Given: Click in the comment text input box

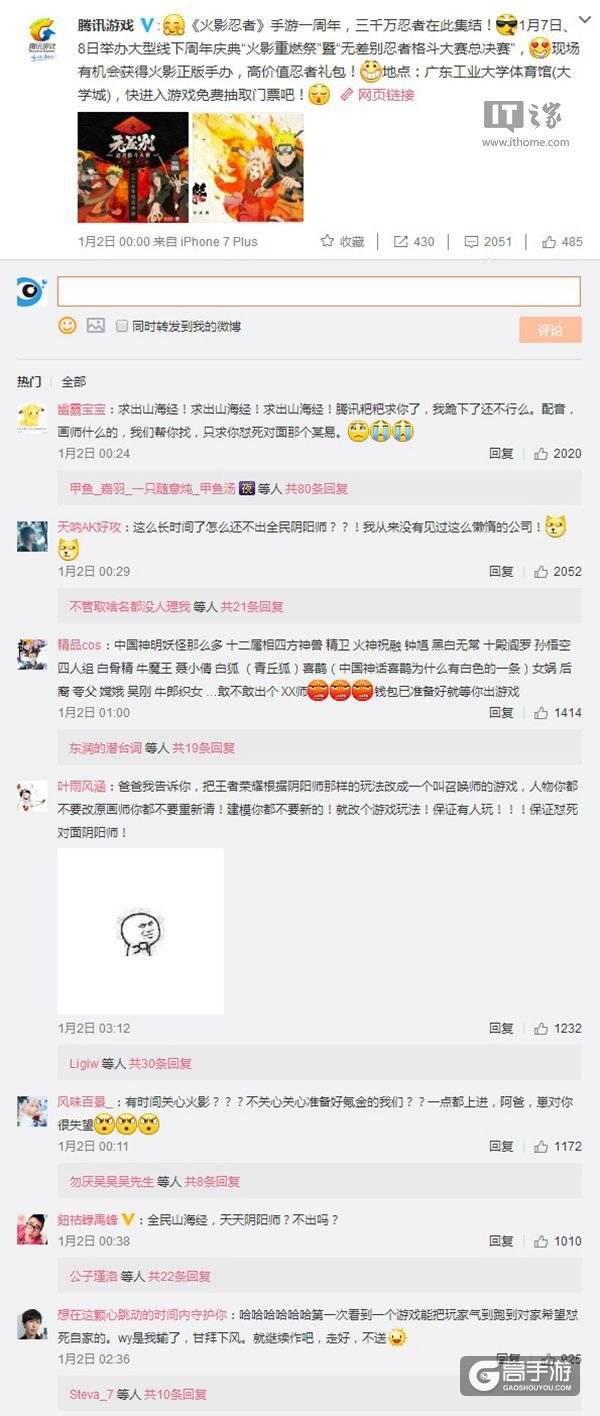Looking at the screenshot, I should [x=319, y=291].
